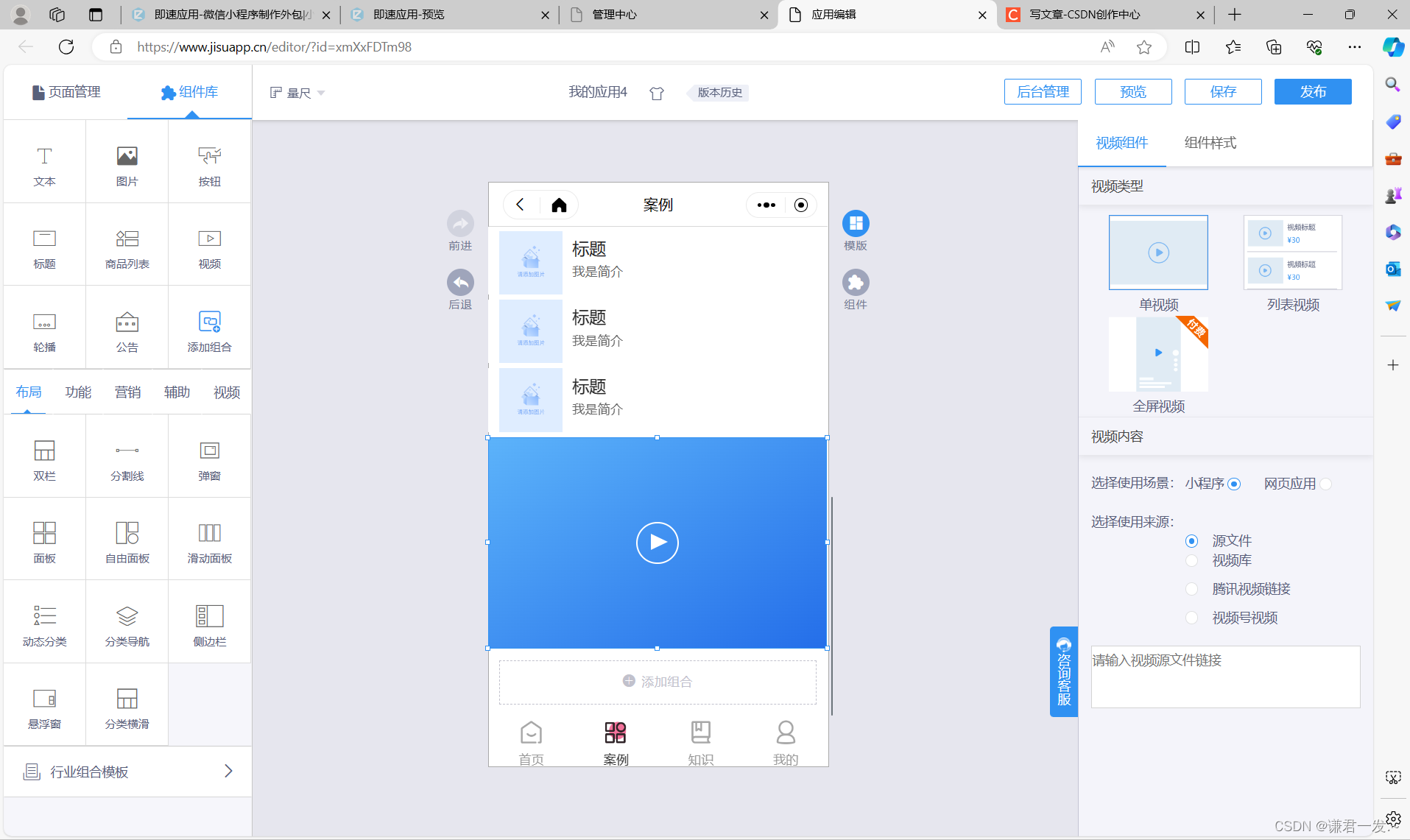
Task: Click the 预览 preview button
Action: tap(1133, 92)
